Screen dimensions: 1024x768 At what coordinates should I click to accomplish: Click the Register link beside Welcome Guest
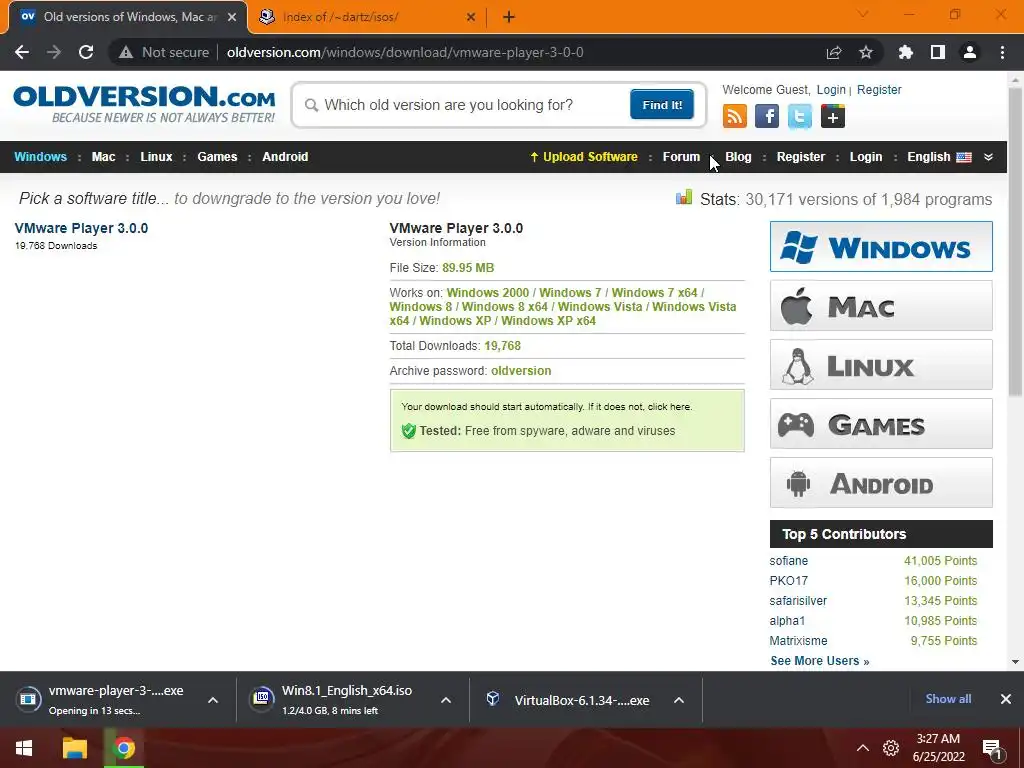pos(879,89)
